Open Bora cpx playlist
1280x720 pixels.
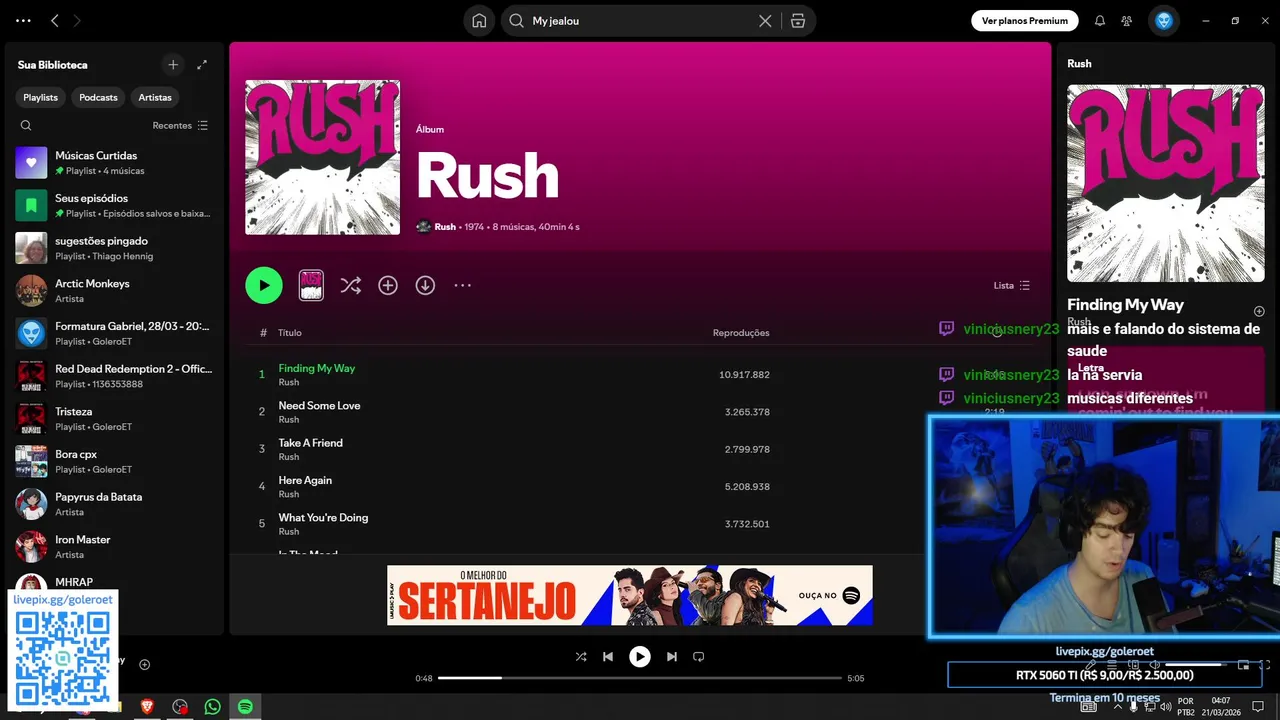coord(114,461)
